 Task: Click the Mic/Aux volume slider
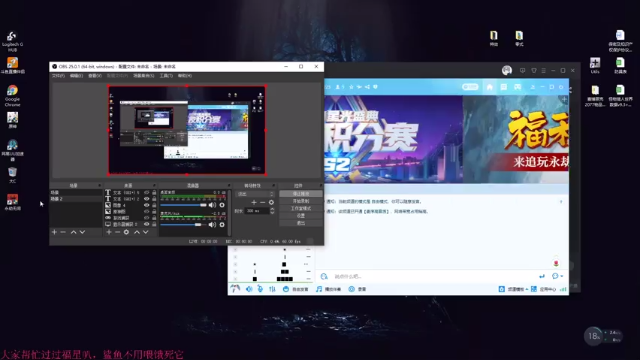pyautogui.click(x=183, y=224)
